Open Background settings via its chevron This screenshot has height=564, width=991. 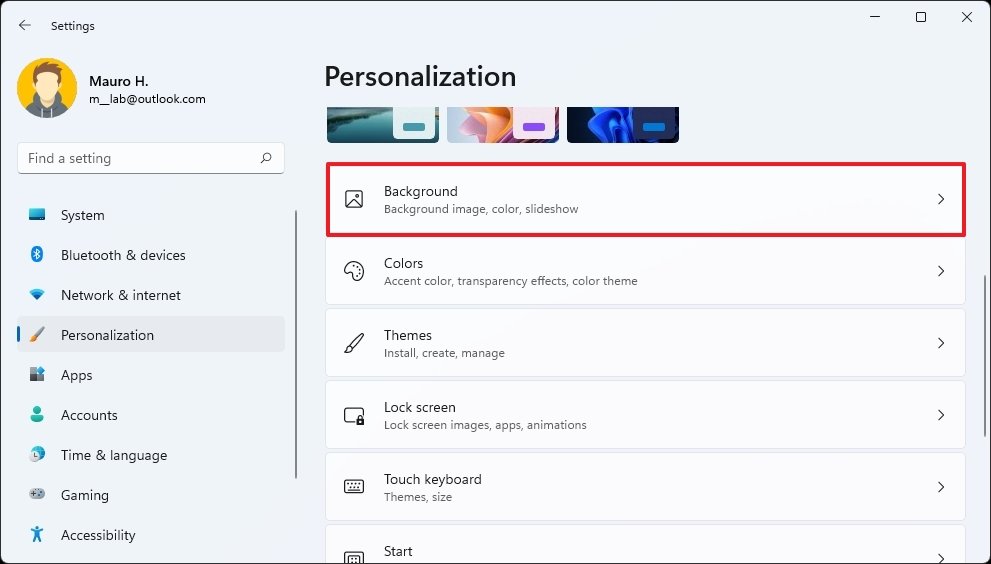pyautogui.click(x=941, y=199)
